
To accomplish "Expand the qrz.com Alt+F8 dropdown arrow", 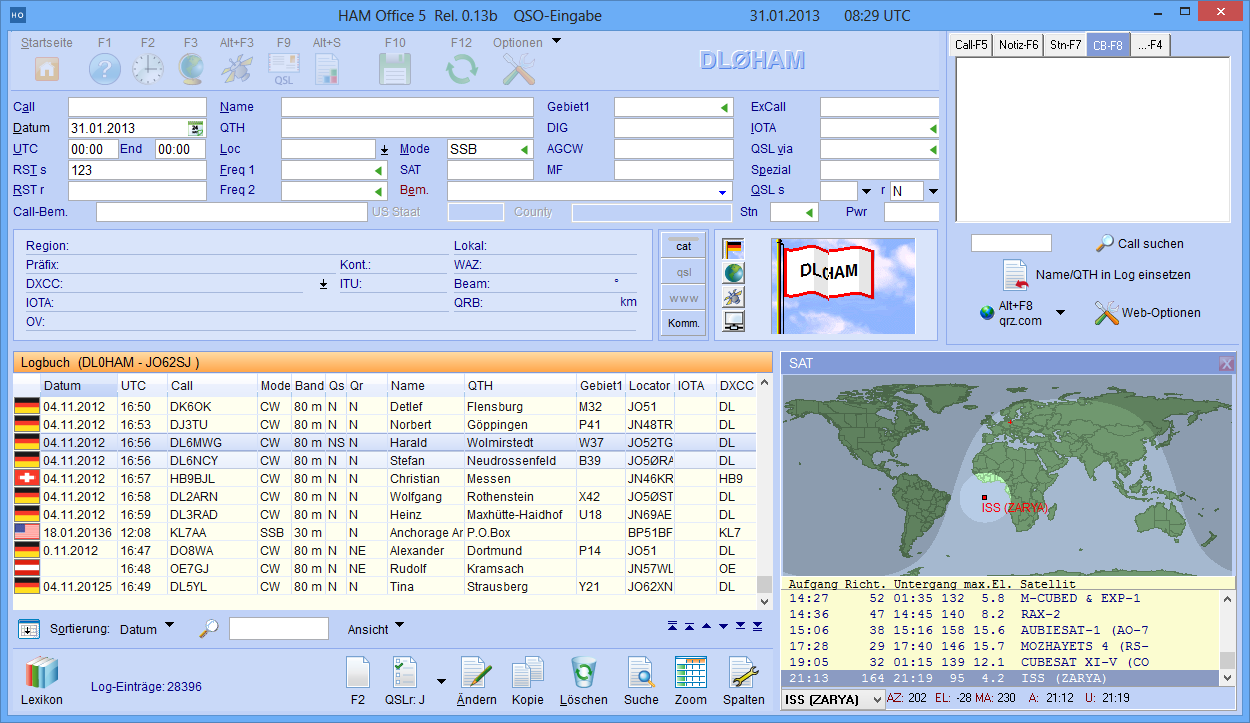I will click(1061, 313).
